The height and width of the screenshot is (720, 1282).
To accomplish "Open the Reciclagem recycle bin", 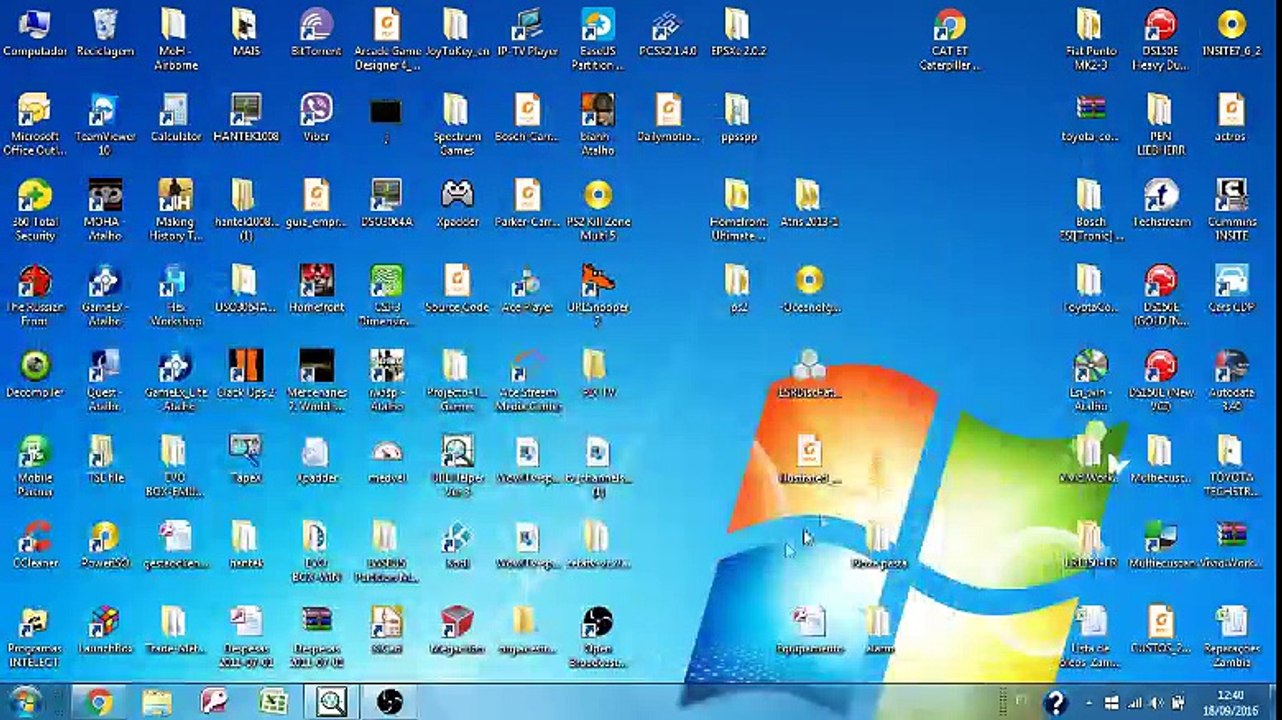I will coord(105,33).
